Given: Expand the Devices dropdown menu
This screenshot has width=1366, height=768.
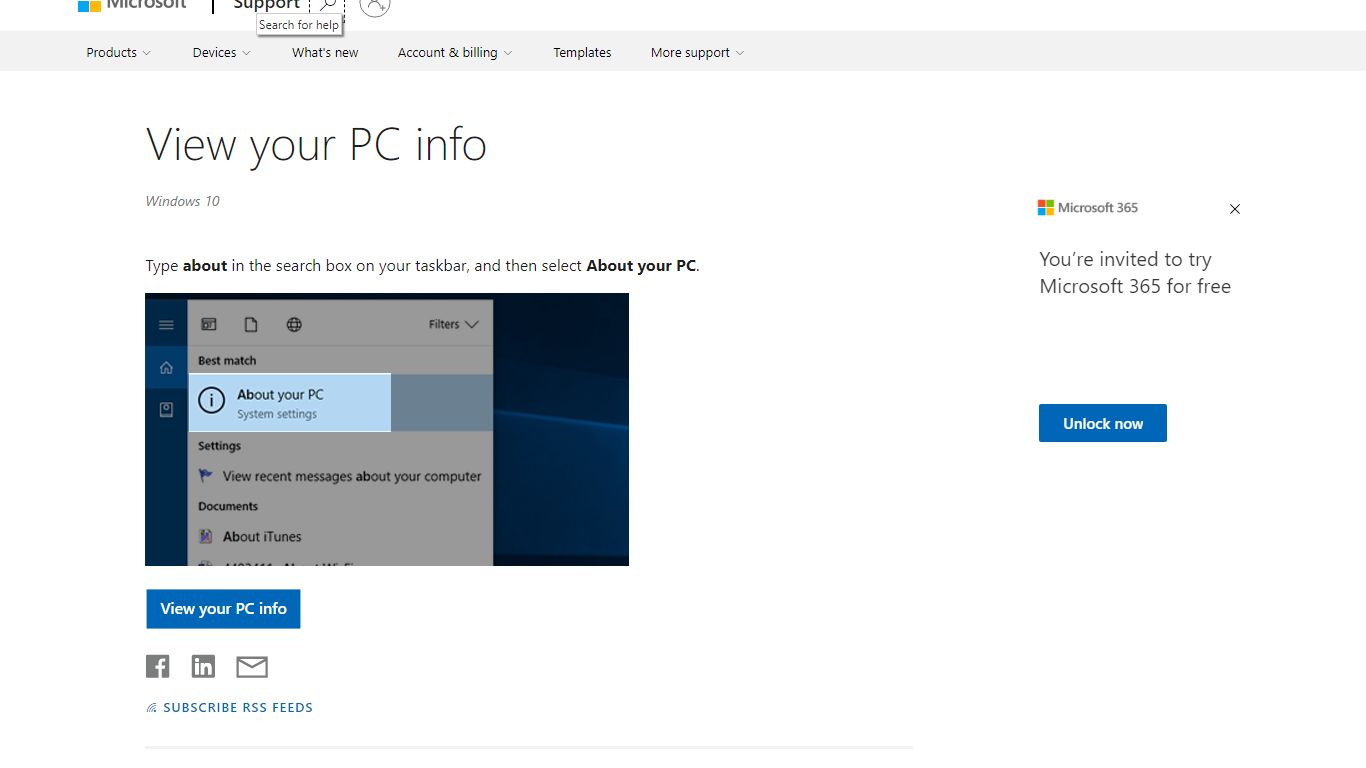Looking at the screenshot, I should [222, 52].
